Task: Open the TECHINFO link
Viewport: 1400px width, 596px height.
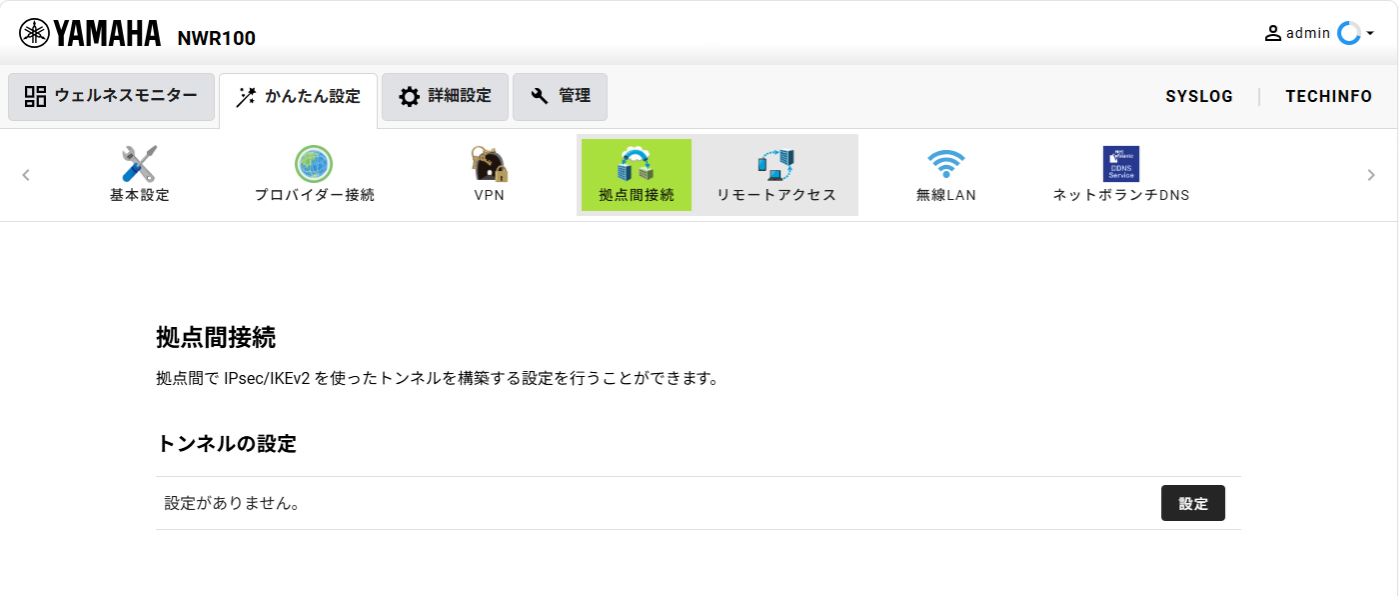Action: click(1329, 97)
